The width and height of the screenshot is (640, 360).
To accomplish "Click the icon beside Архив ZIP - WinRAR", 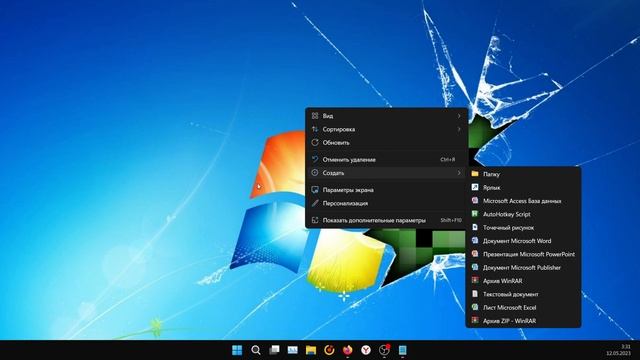I will click(475, 320).
